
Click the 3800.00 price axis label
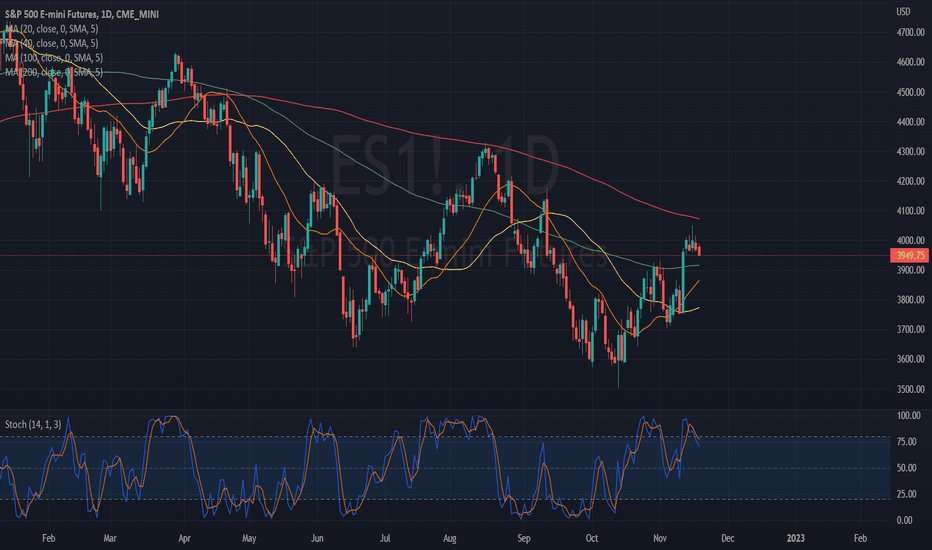[911, 300]
